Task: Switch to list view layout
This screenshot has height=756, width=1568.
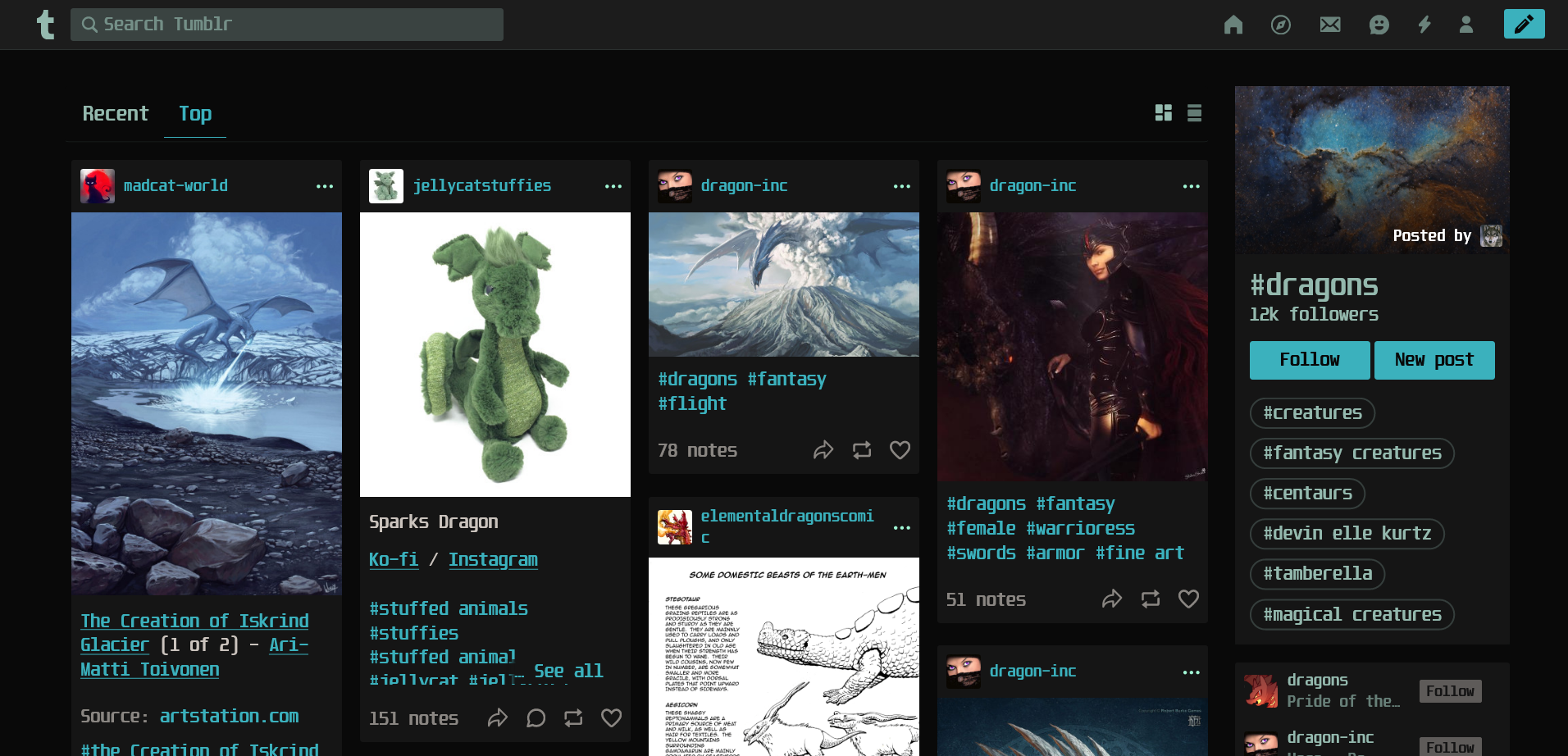Action: tap(1195, 113)
